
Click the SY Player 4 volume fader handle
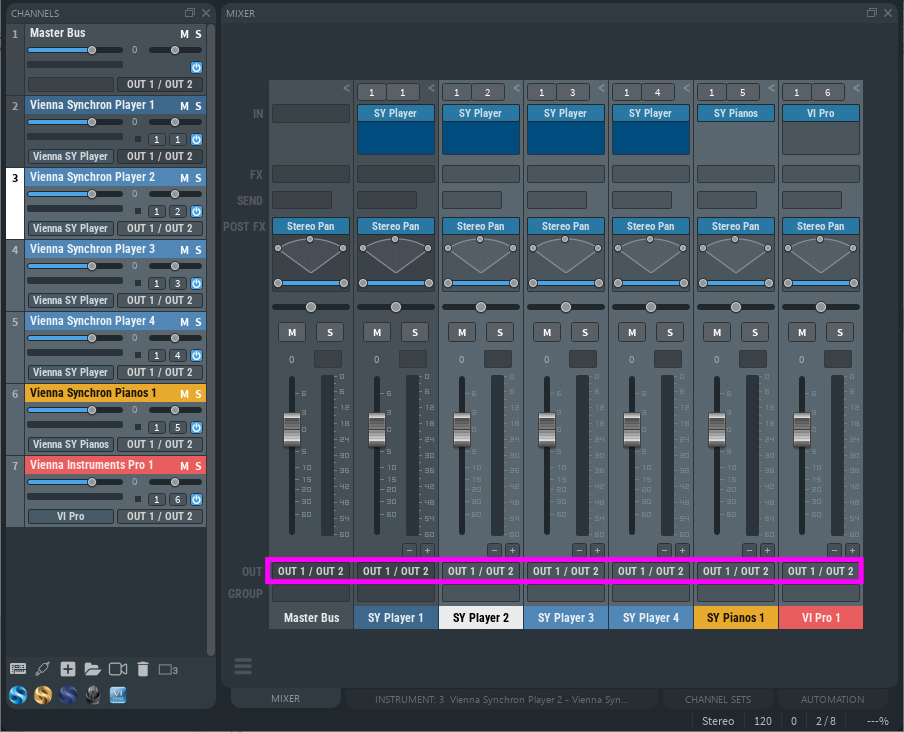click(632, 430)
